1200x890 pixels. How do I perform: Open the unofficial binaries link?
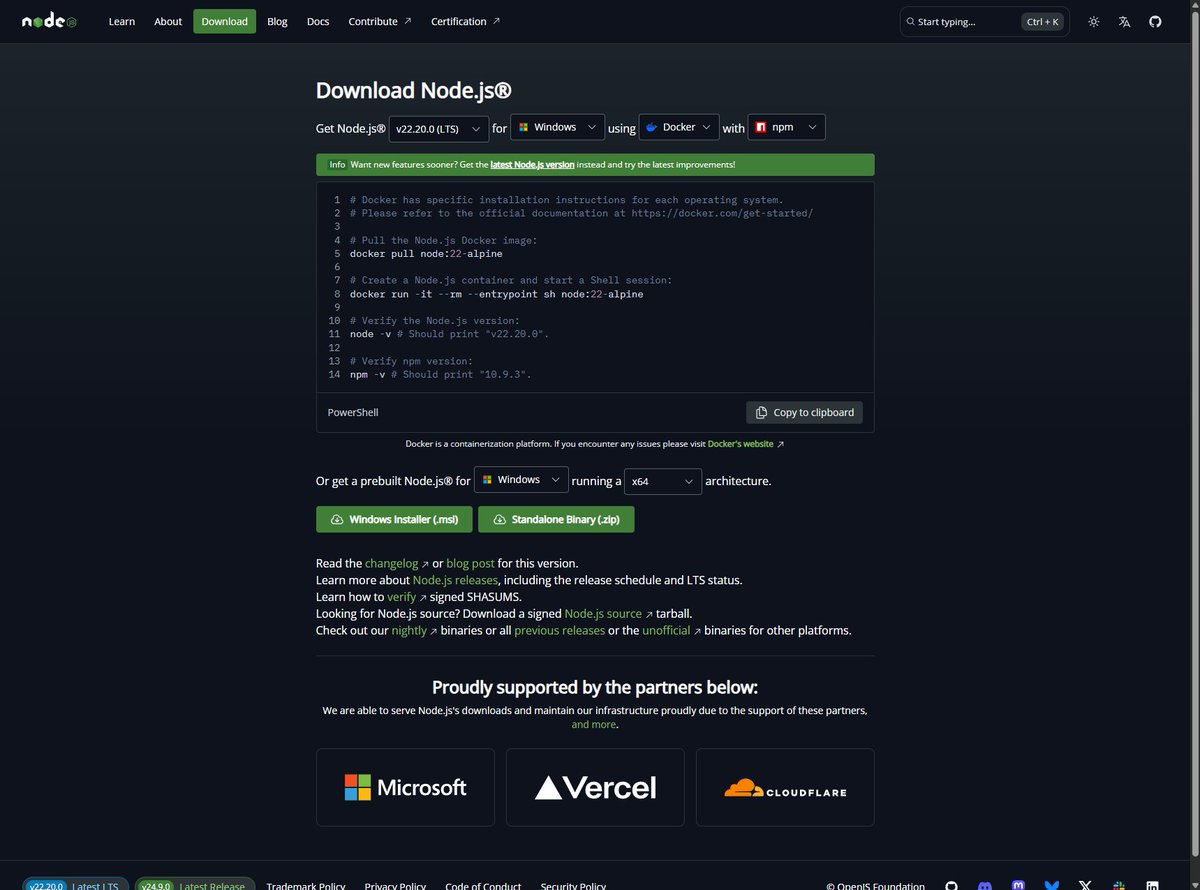[x=671, y=631]
